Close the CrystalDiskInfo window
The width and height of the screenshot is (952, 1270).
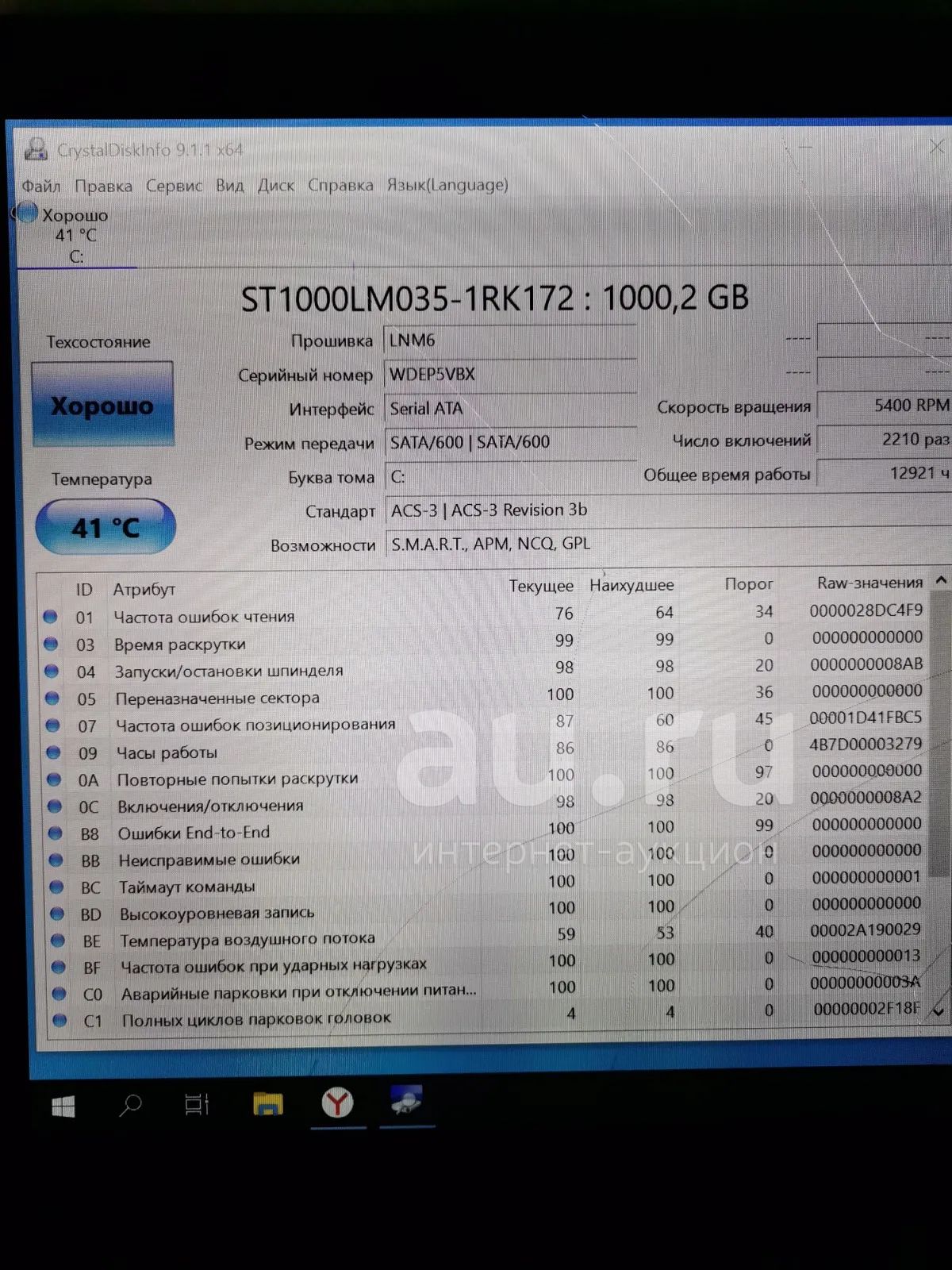point(936,147)
